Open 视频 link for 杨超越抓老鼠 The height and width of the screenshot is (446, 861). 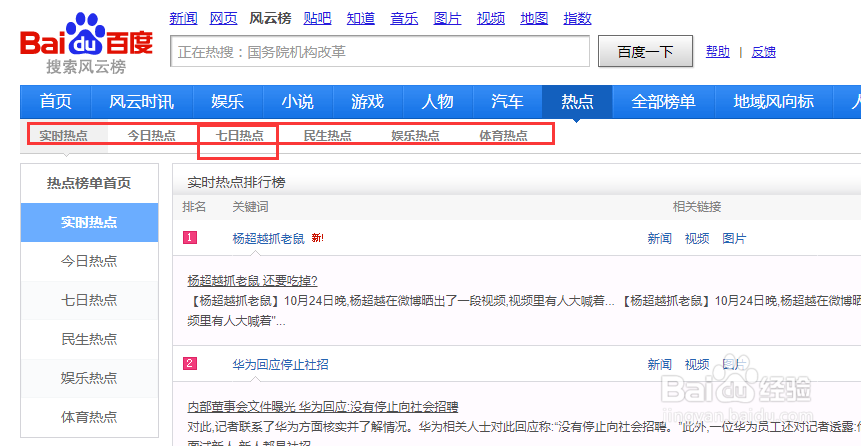[697, 238]
